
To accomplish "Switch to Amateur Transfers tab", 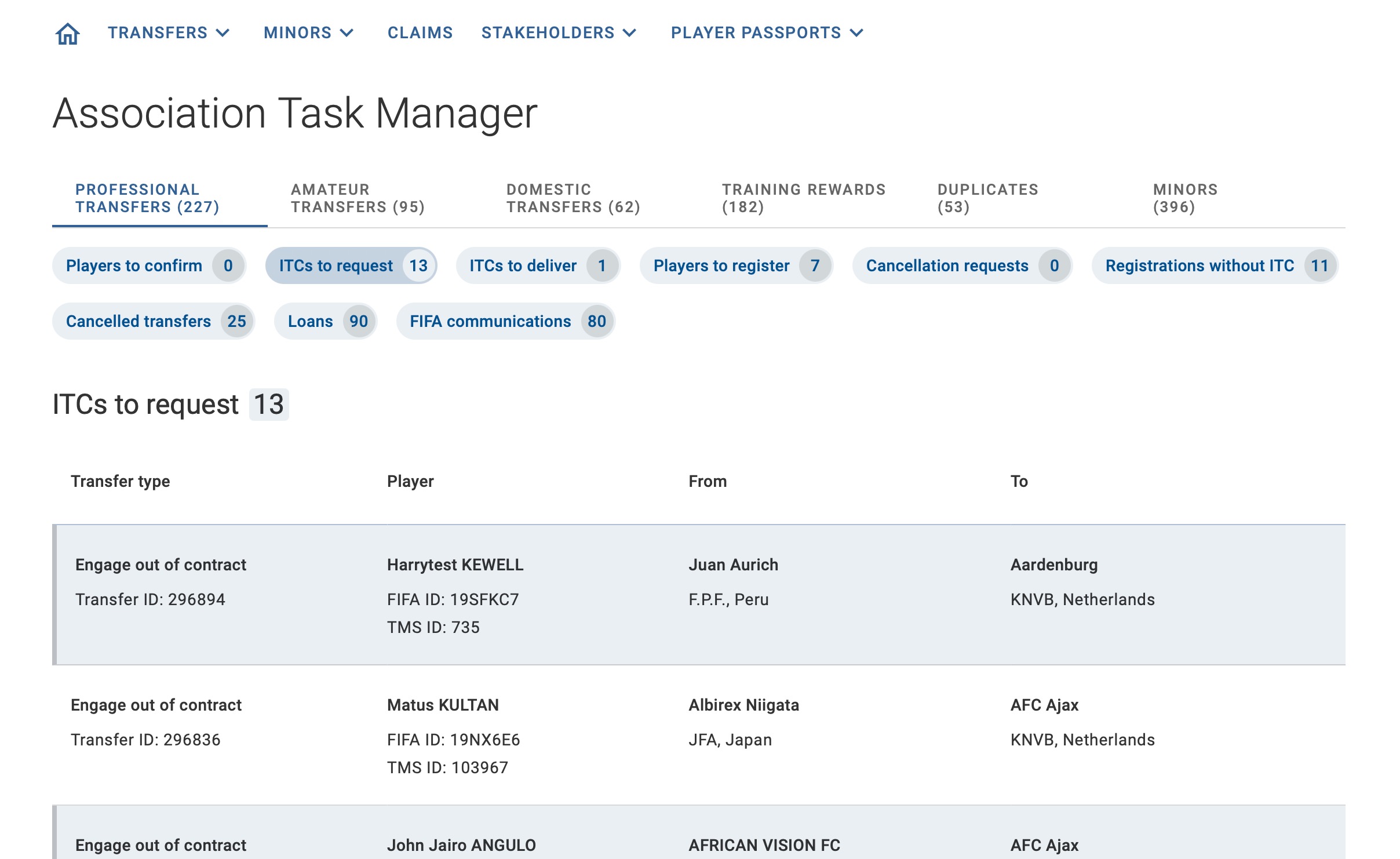I will pyautogui.click(x=375, y=198).
